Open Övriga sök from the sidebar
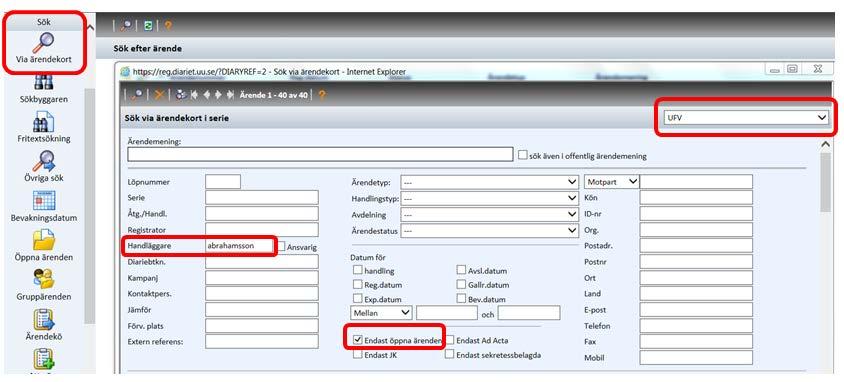The image size is (844, 382). click(x=43, y=167)
